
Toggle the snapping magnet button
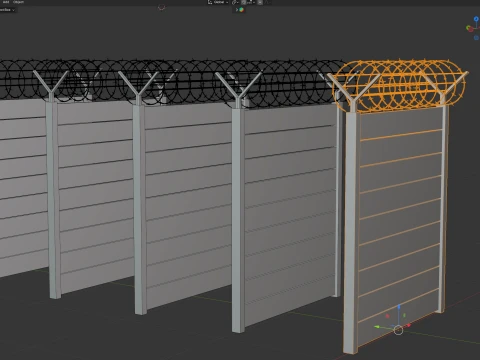pos(244,2)
